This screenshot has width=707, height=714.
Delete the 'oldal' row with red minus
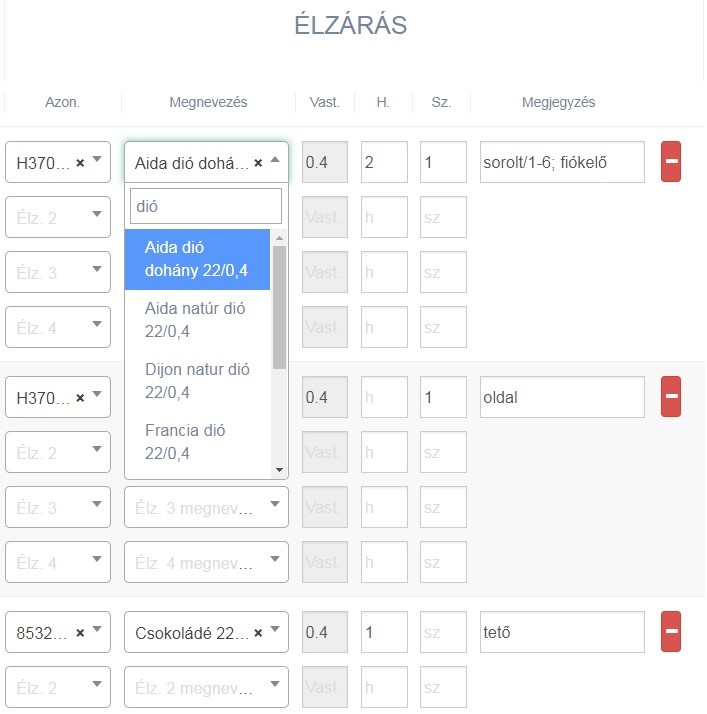[671, 397]
